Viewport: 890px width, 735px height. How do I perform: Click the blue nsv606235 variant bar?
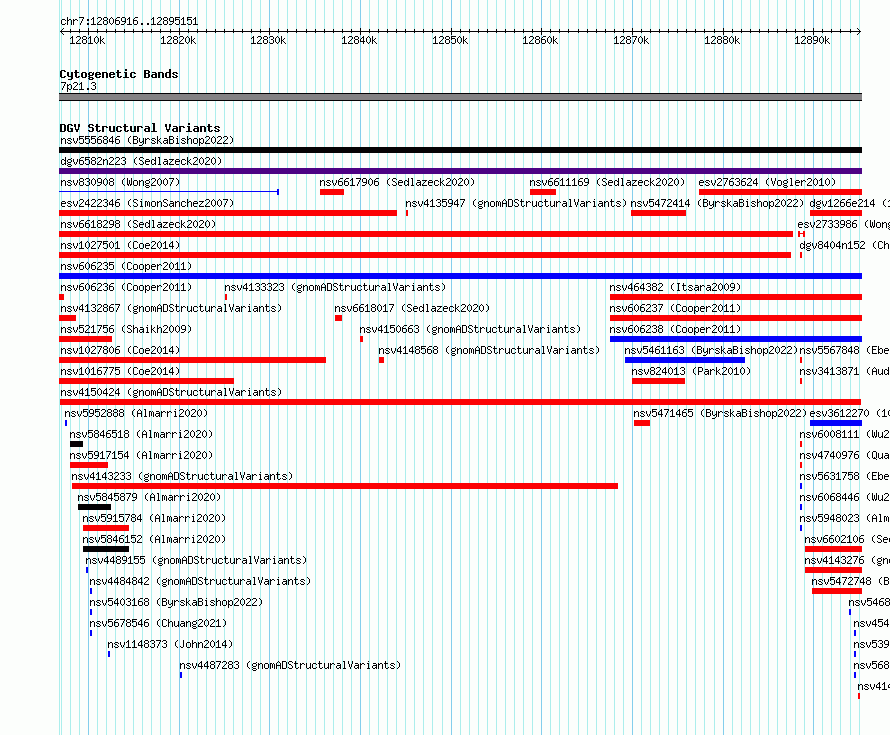click(x=460, y=276)
